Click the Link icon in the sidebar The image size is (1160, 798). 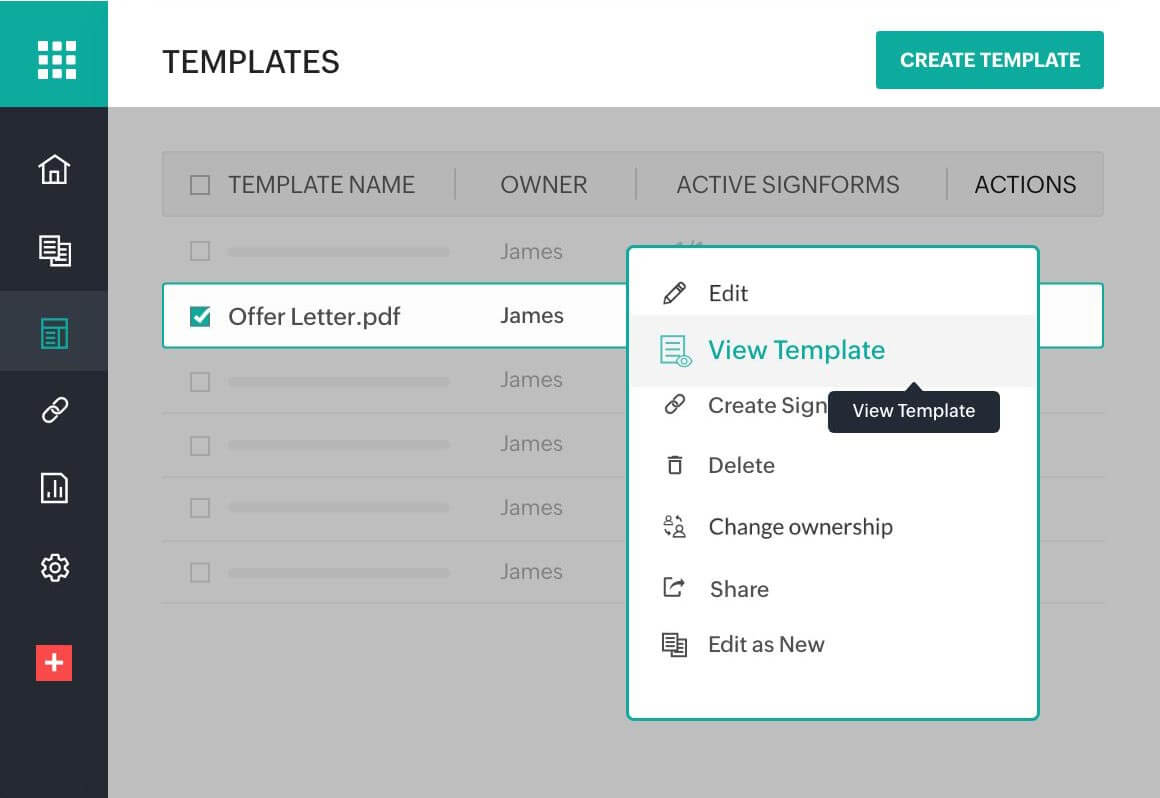tap(54, 410)
